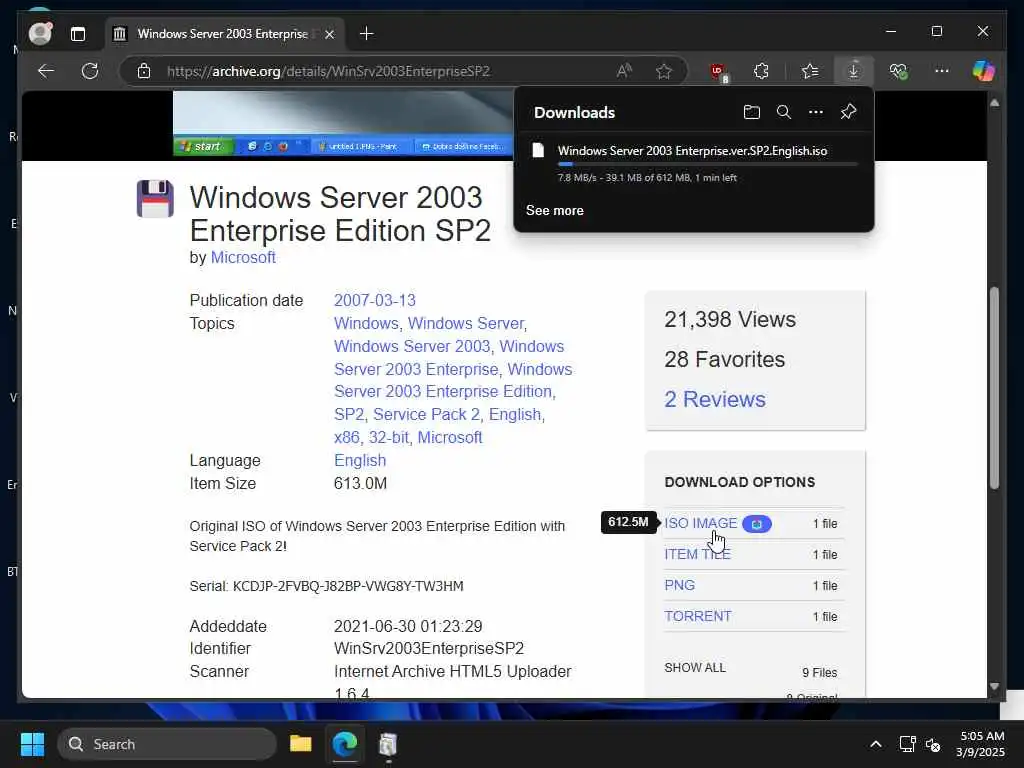This screenshot has width=1024, height=768.
Task: Close the Windows Server 2003 Enterprise tab
Action: 330,34
